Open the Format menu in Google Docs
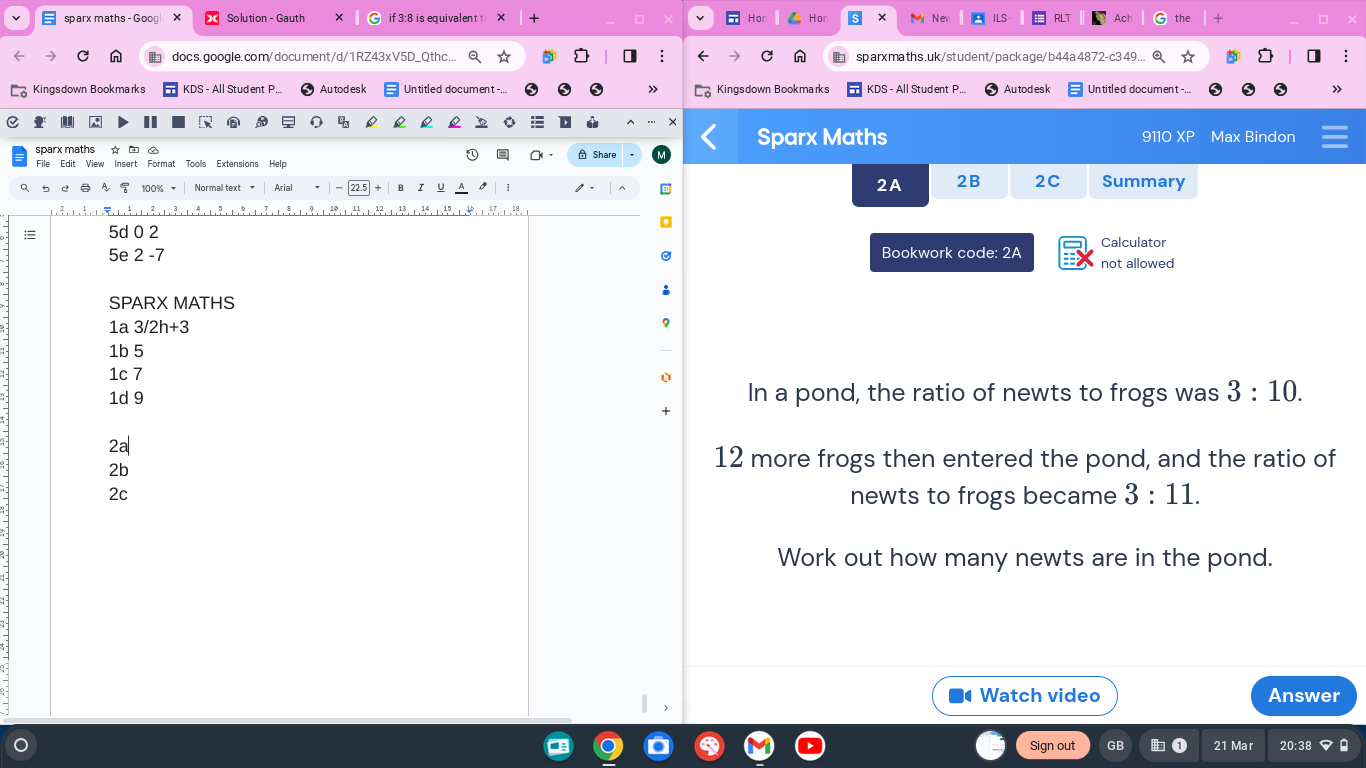This screenshot has width=1366, height=768. [x=161, y=164]
